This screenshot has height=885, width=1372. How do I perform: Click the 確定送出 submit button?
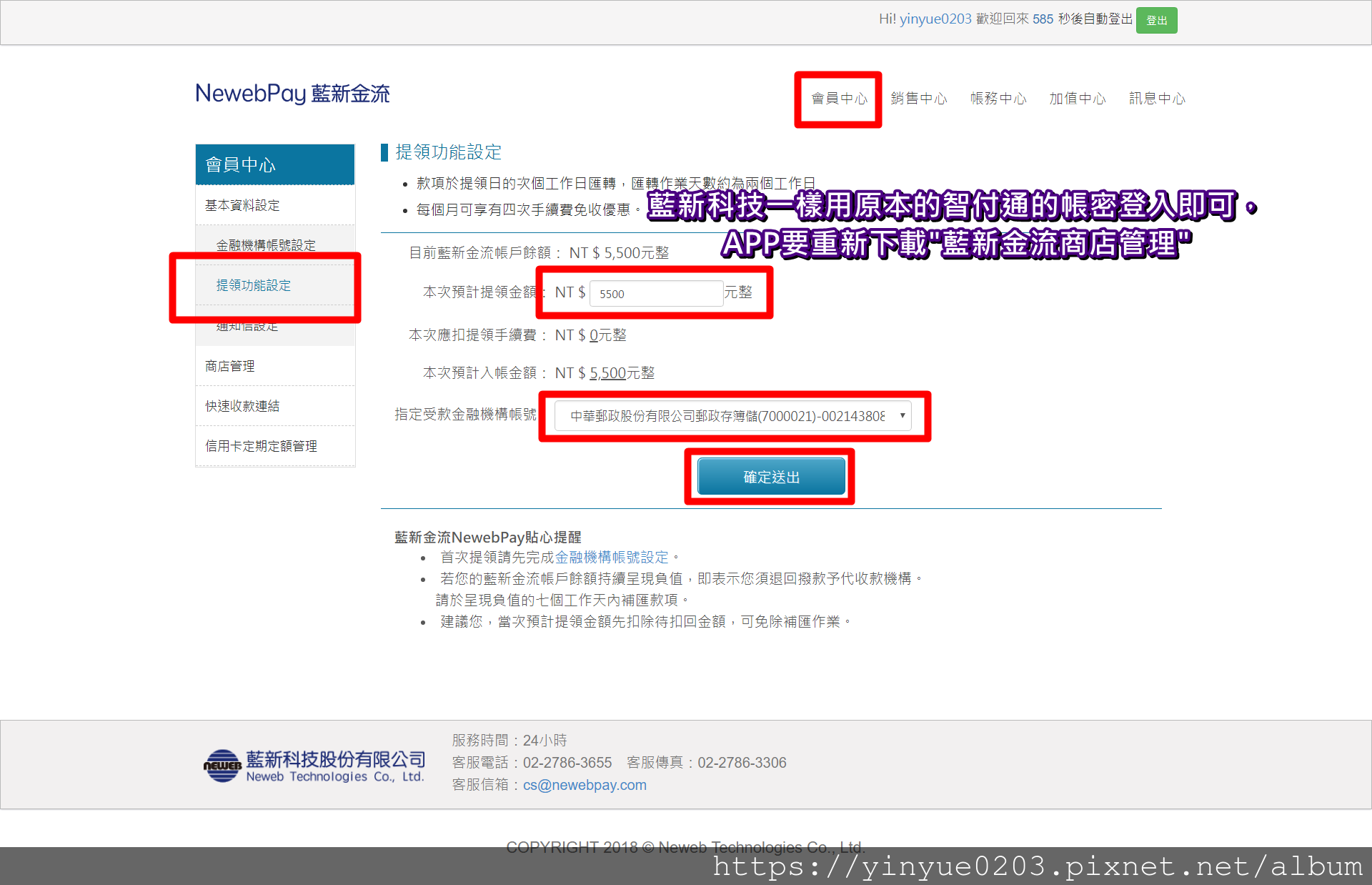coord(771,477)
